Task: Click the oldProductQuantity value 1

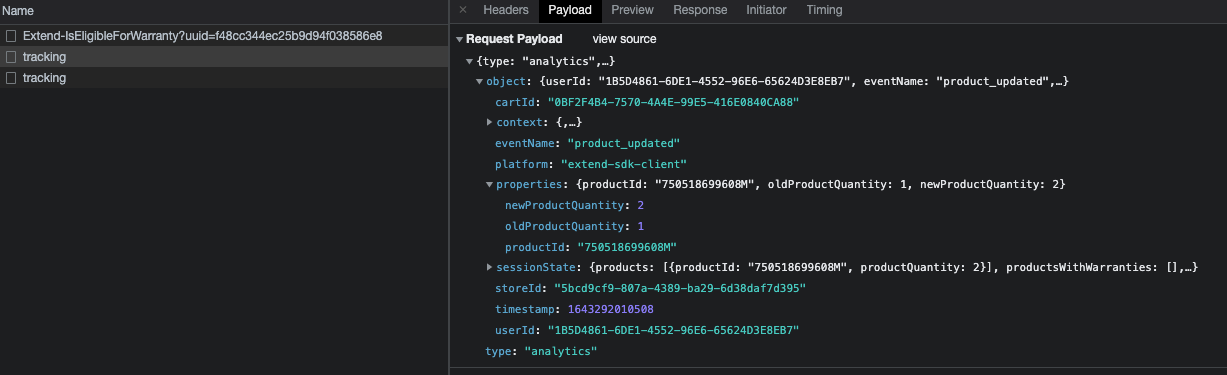Action: point(640,226)
